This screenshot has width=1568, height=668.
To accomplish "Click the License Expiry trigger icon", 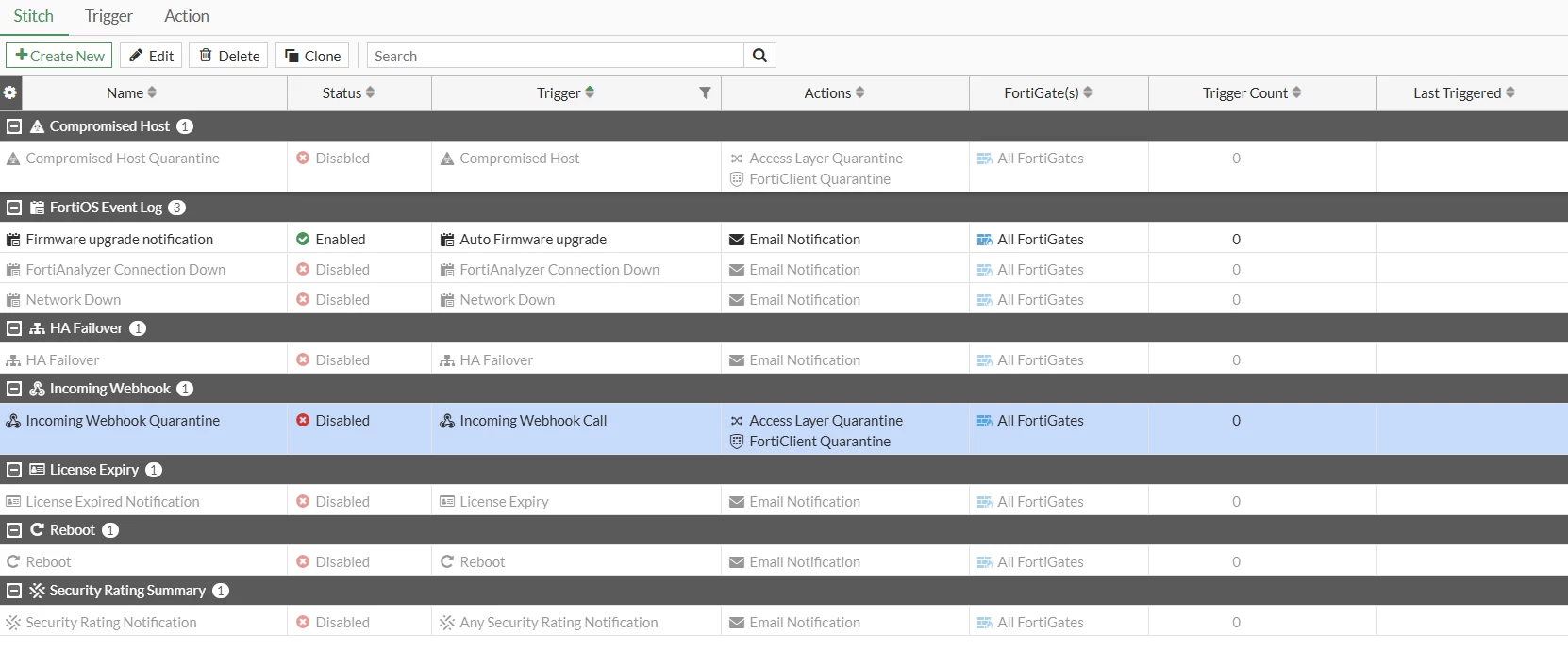I will (x=447, y=502).
